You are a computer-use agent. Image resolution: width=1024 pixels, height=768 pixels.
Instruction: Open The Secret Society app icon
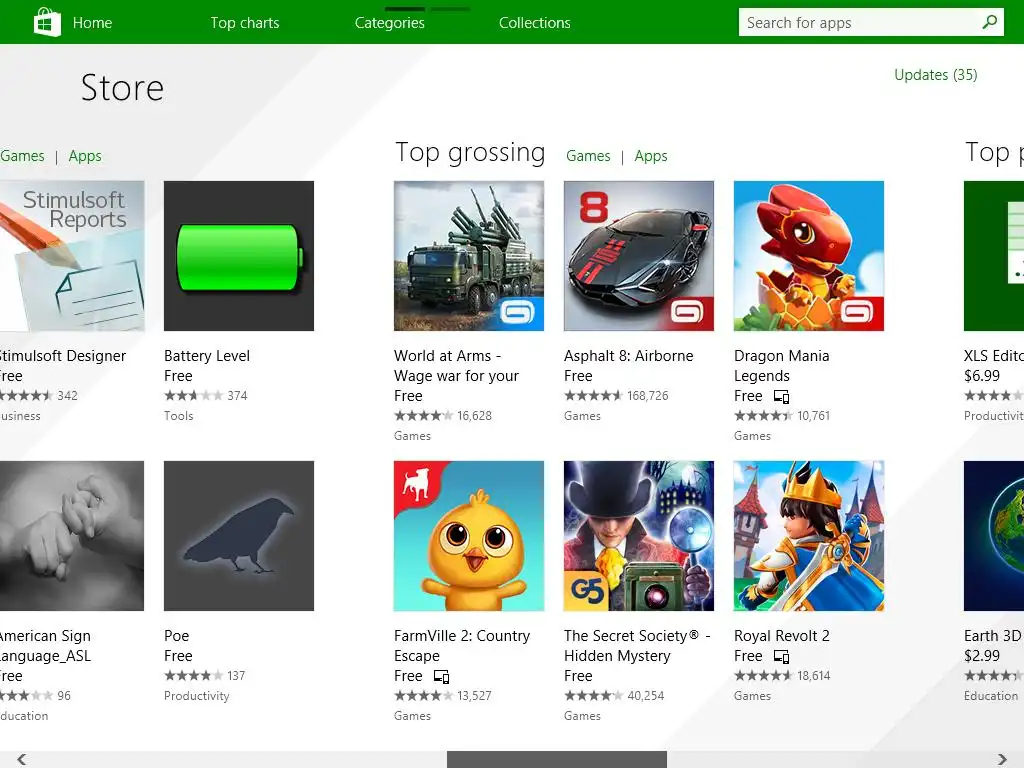click(639, 536)
